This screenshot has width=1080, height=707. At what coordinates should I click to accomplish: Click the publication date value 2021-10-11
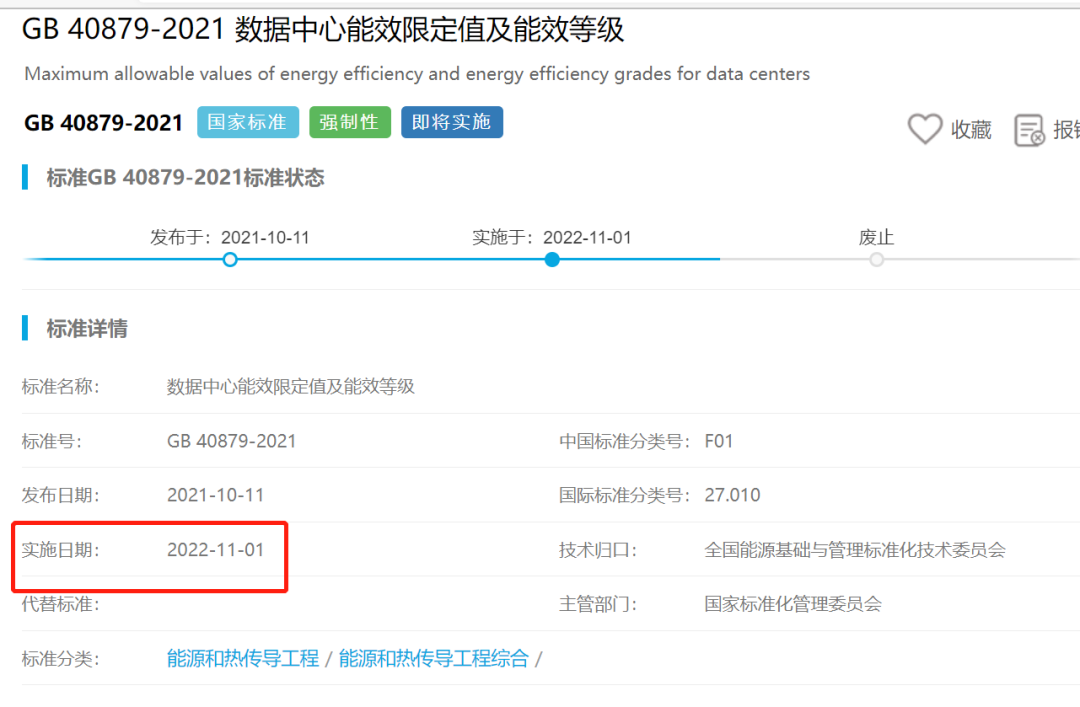pyautogui.click(x=216, y=495)
